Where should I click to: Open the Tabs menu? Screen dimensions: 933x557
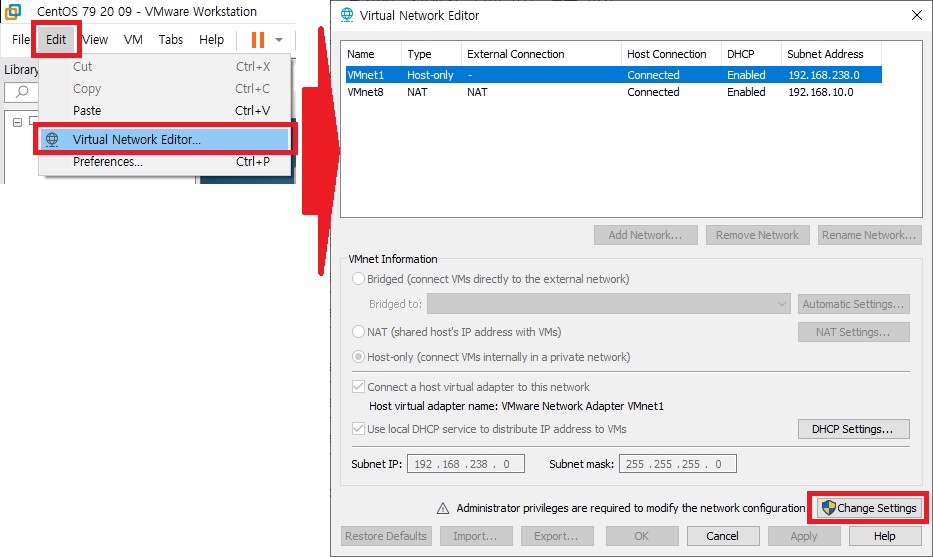(171, 40)
